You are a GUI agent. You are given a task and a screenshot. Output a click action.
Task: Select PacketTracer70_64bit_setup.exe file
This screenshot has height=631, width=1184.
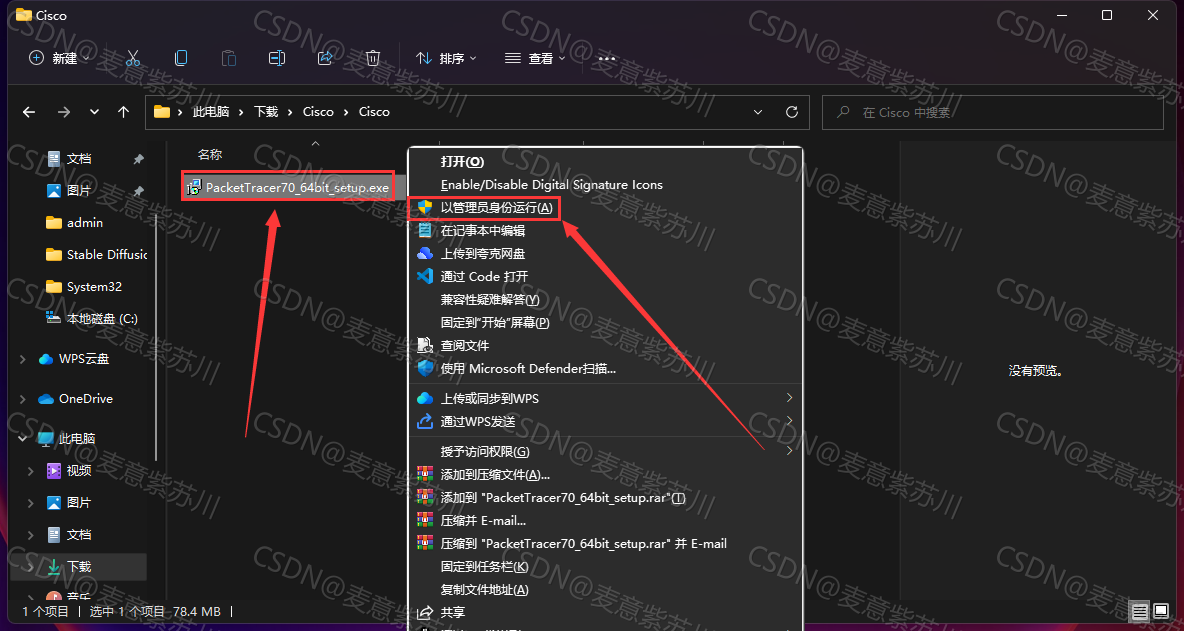point(288,186)
